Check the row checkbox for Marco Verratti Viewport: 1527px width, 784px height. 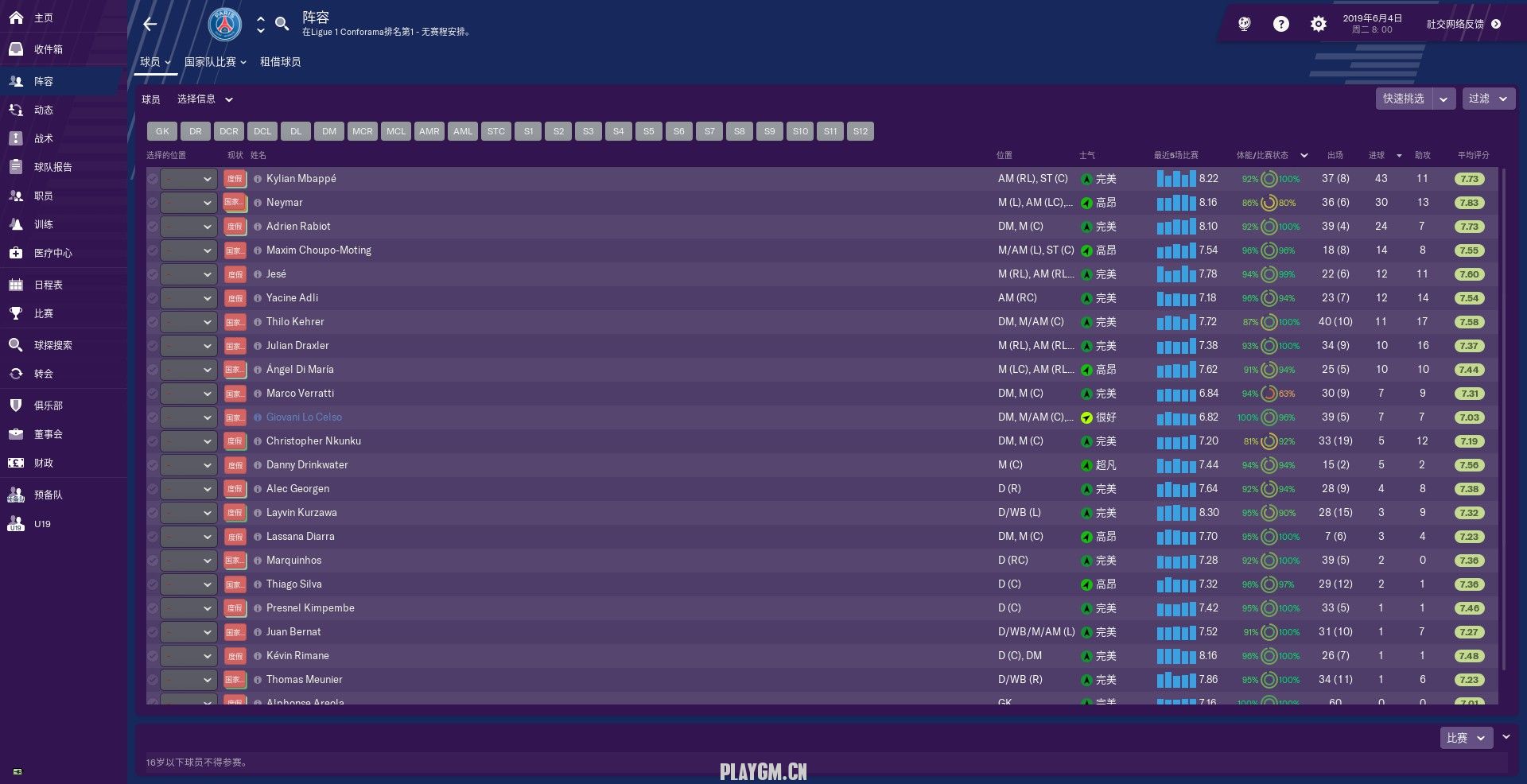[153, 394]
